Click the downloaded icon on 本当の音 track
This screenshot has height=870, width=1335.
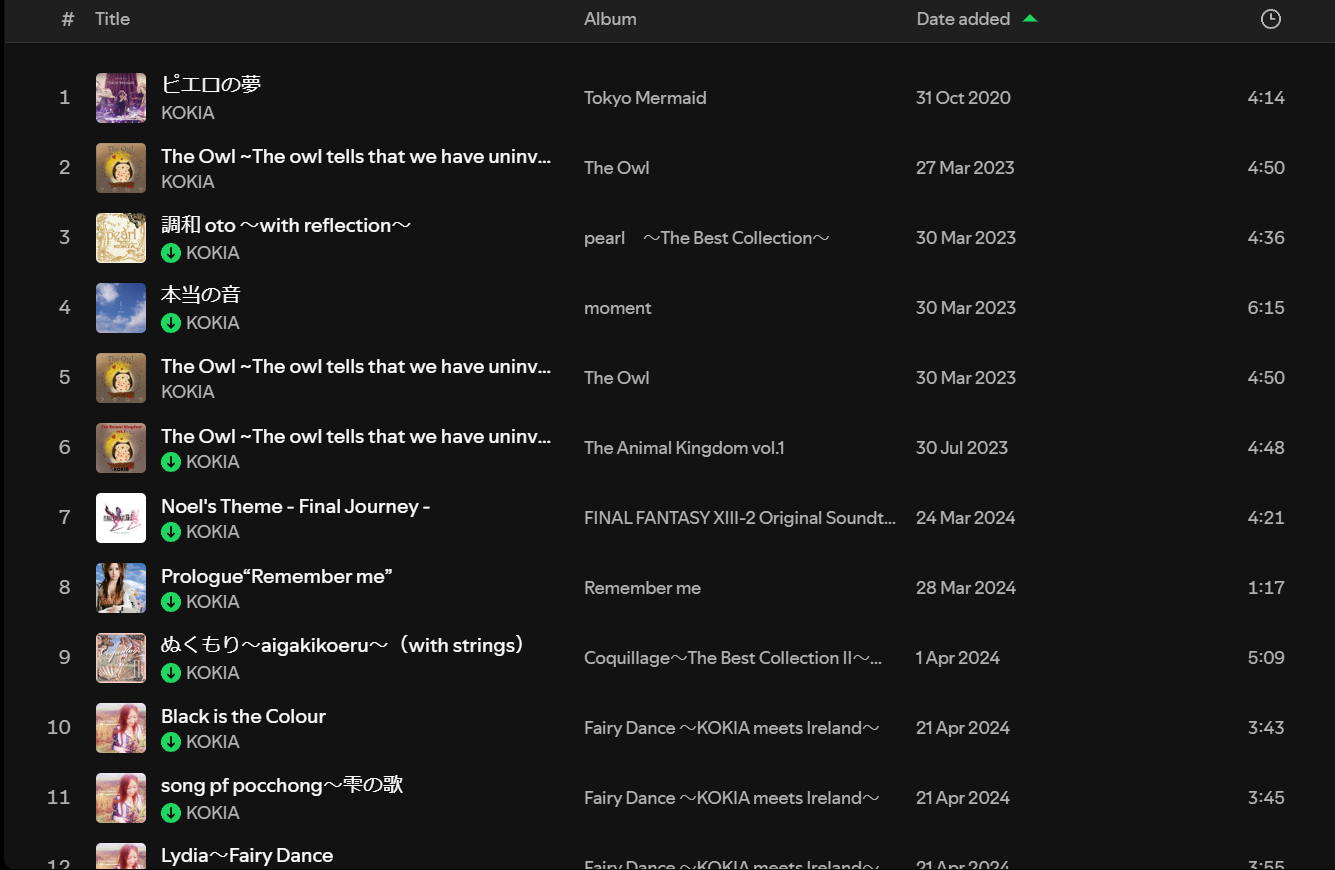pos(171,323)
